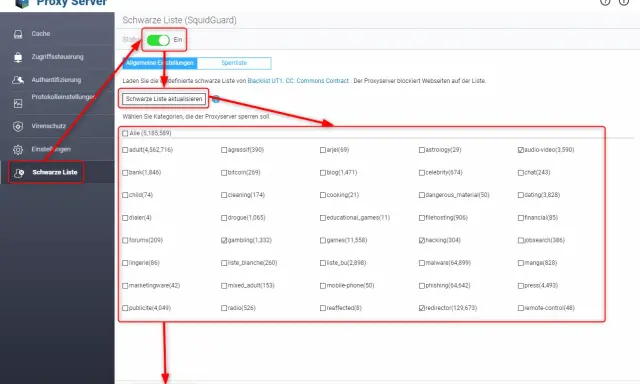Check the bank category checkbox
The image size is (640, 384).
(x=125, y=173)
